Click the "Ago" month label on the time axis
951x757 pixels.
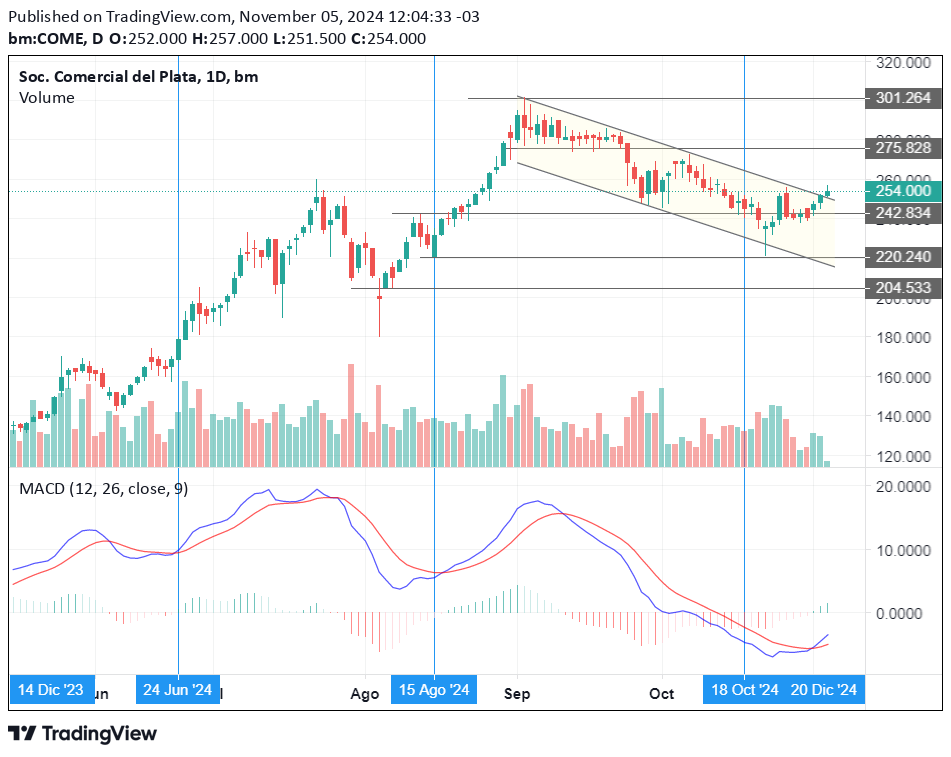point(365,695)
